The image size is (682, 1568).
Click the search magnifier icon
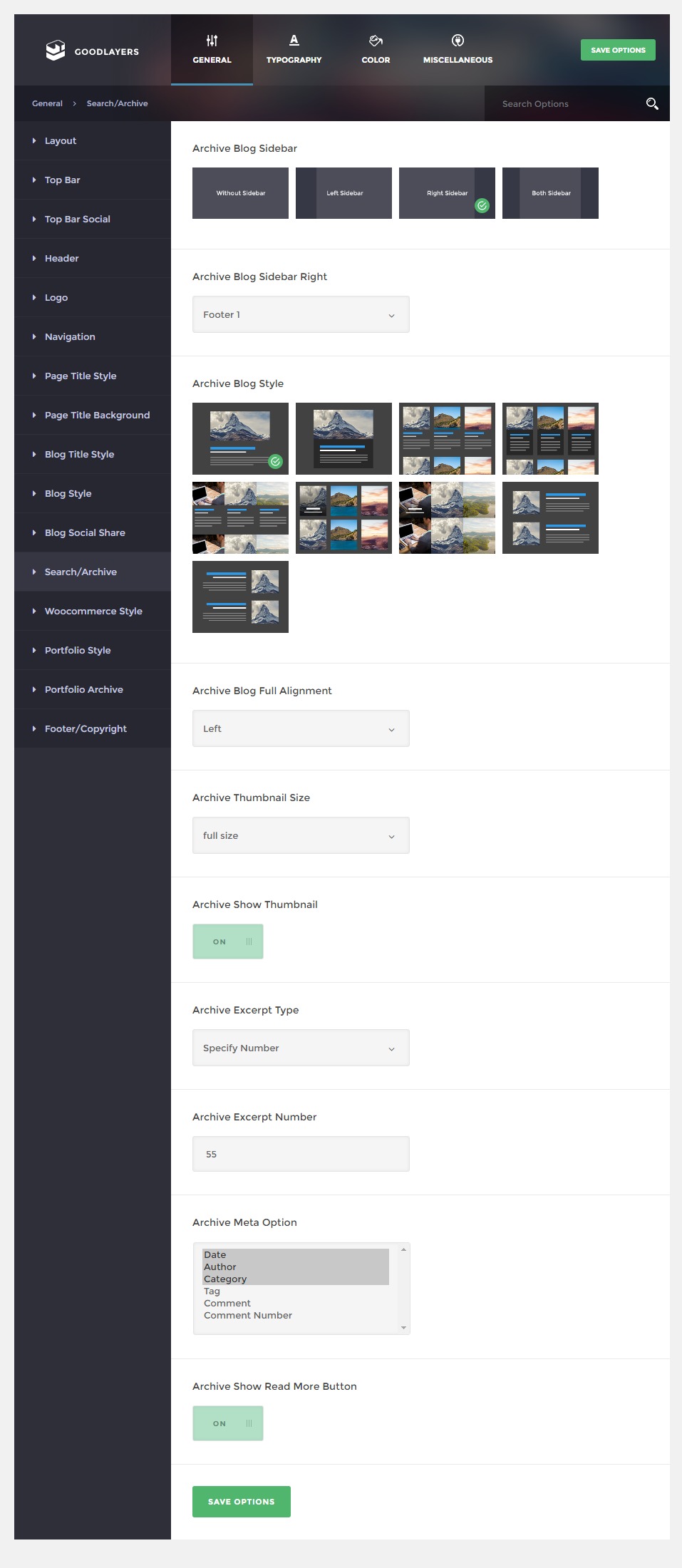(x=651, y=103)
